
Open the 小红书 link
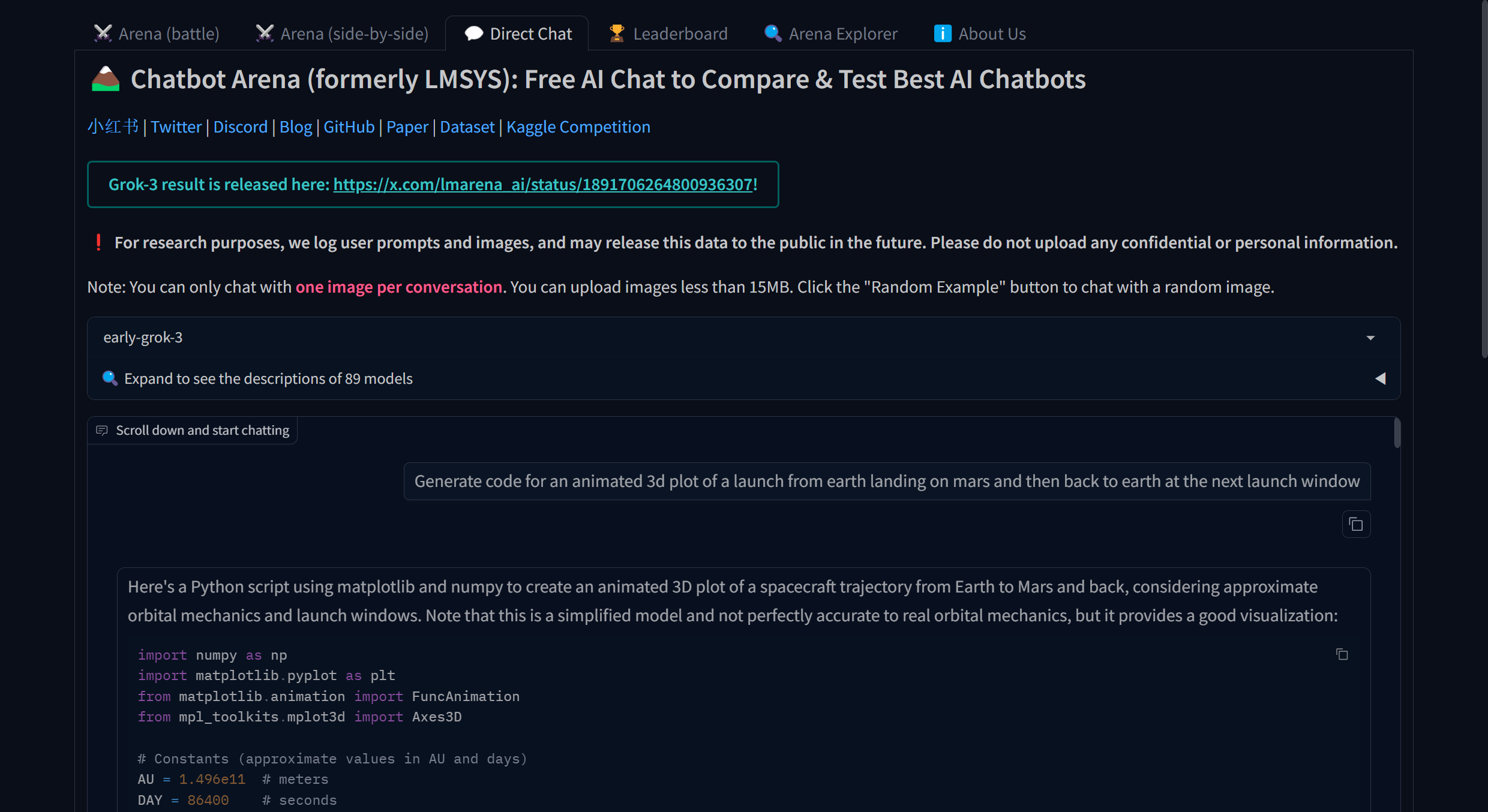[x=113, y=127]
